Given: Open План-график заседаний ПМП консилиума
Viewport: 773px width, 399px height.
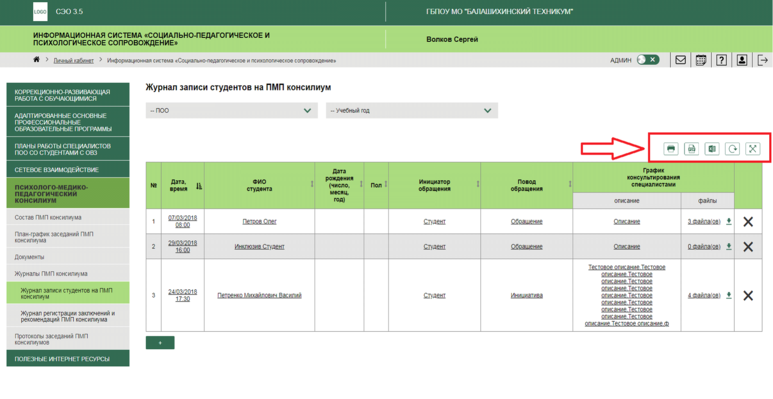Looking at the screenshot, I should click(x=68, y=237).
